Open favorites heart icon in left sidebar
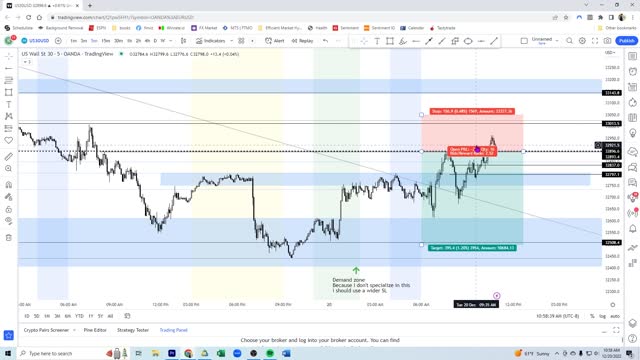This screenshot has height=360, width=640. [9, 140]
